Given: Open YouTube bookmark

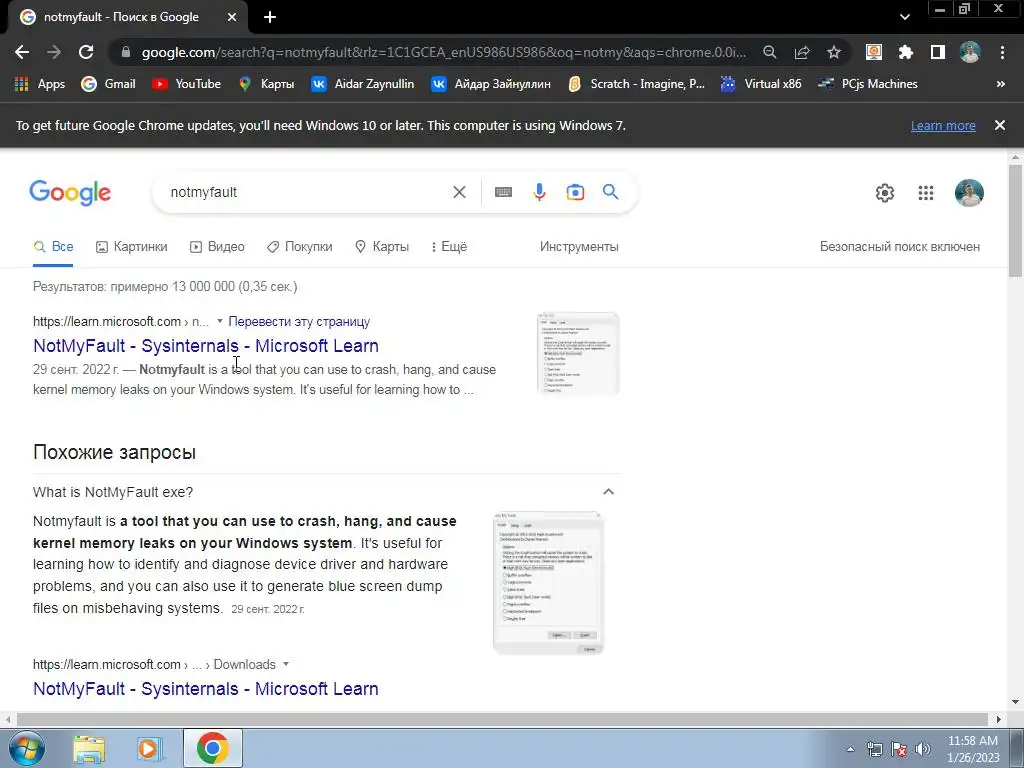Looking at the screenshot, I should (x=186, y=84).
